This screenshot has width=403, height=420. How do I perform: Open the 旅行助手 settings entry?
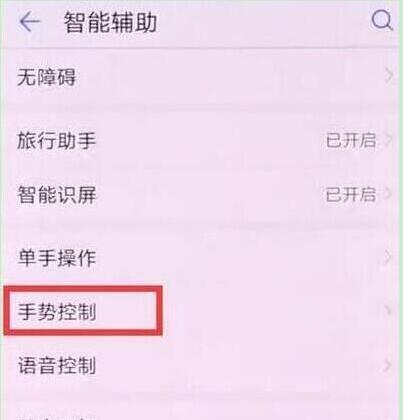click(201, 140)
